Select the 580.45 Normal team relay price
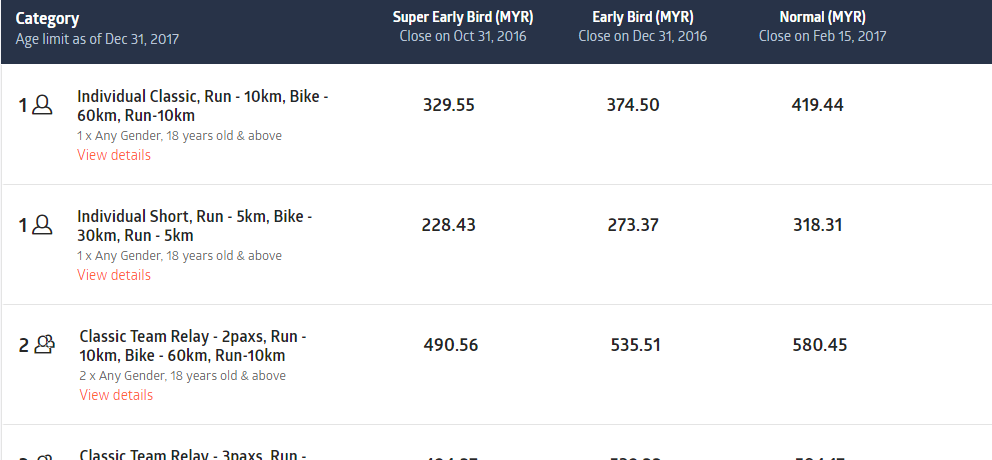The height and width of the screenshot is (460, 992). pyautogui.click(x=820, y=345)
